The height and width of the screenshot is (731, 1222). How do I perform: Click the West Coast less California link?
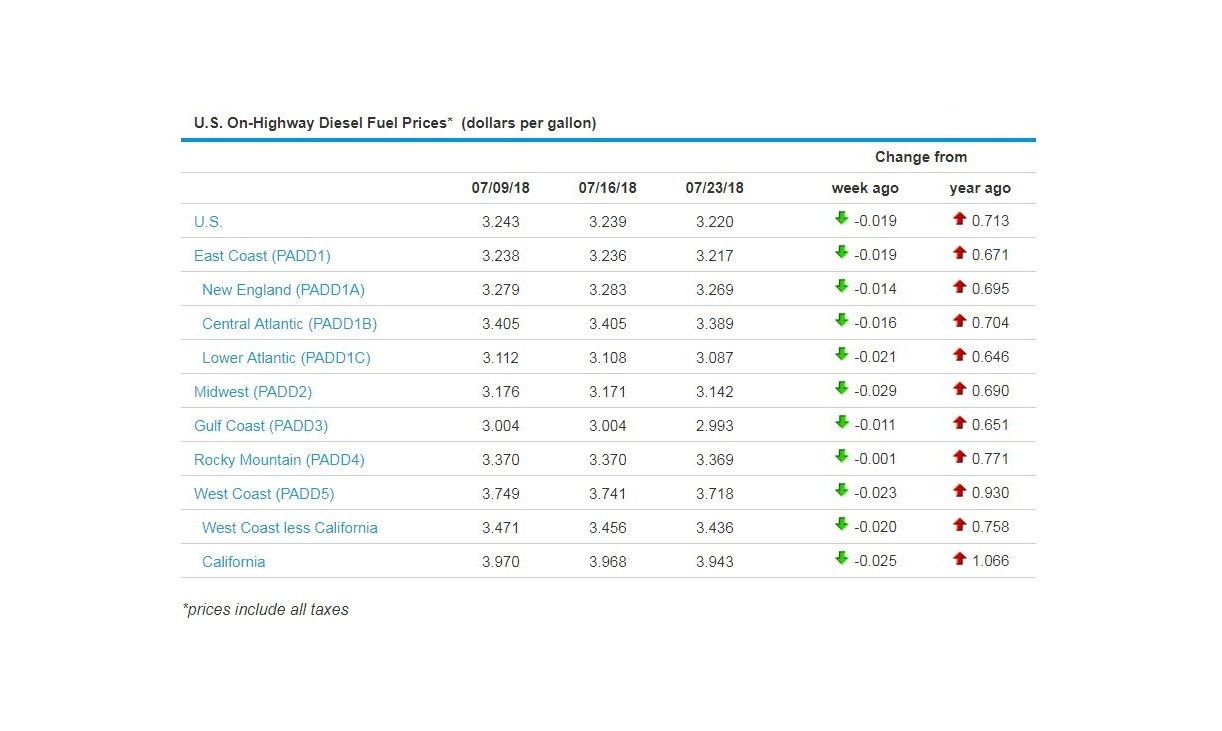coord(289,527)
